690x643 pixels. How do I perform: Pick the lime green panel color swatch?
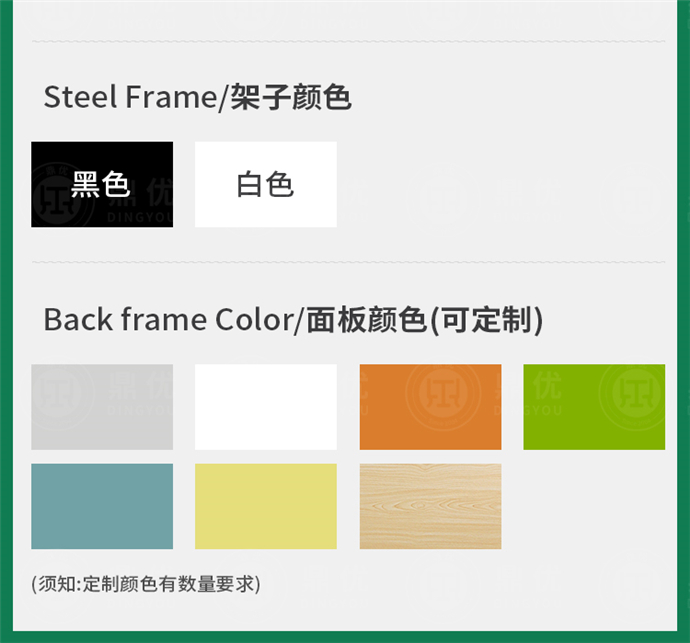tap(594, 406)
